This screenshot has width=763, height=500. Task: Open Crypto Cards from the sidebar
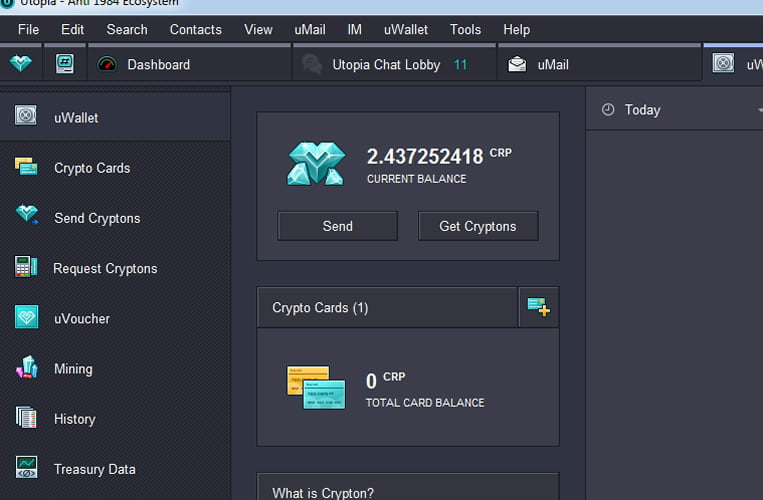pos(92,168)
